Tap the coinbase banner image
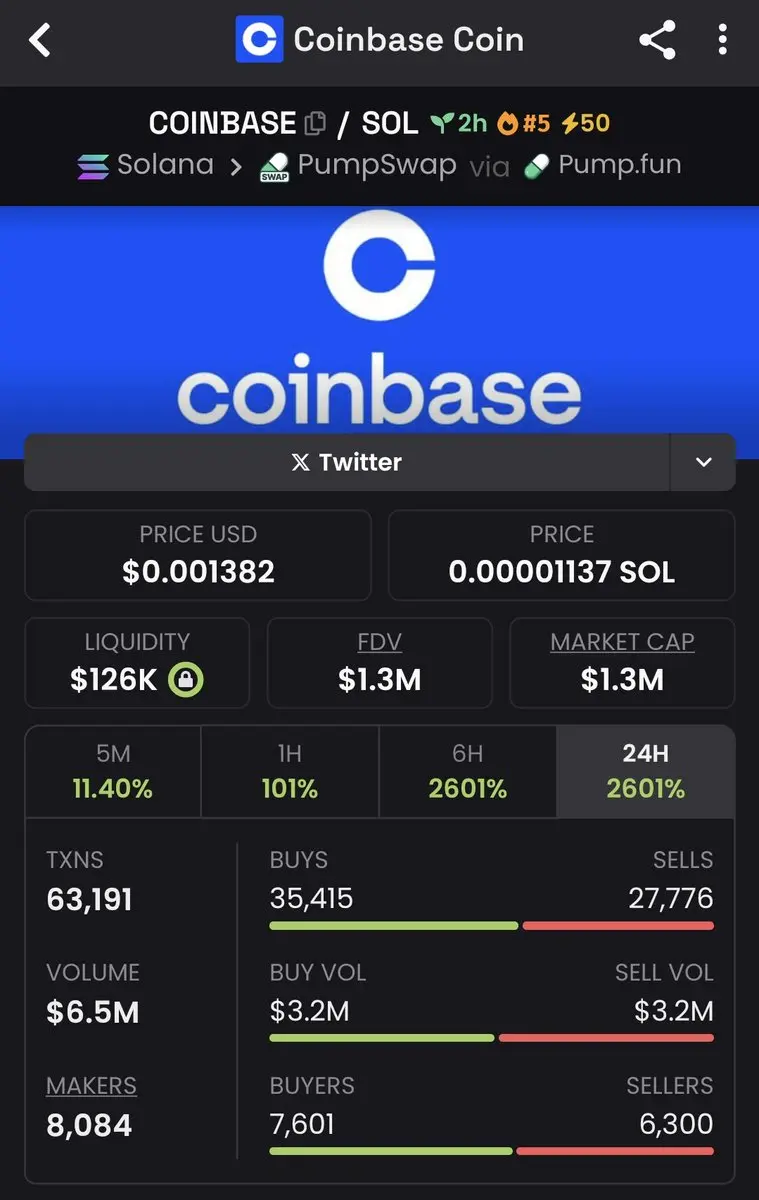 pyautogui.click(x=379, y=320)
